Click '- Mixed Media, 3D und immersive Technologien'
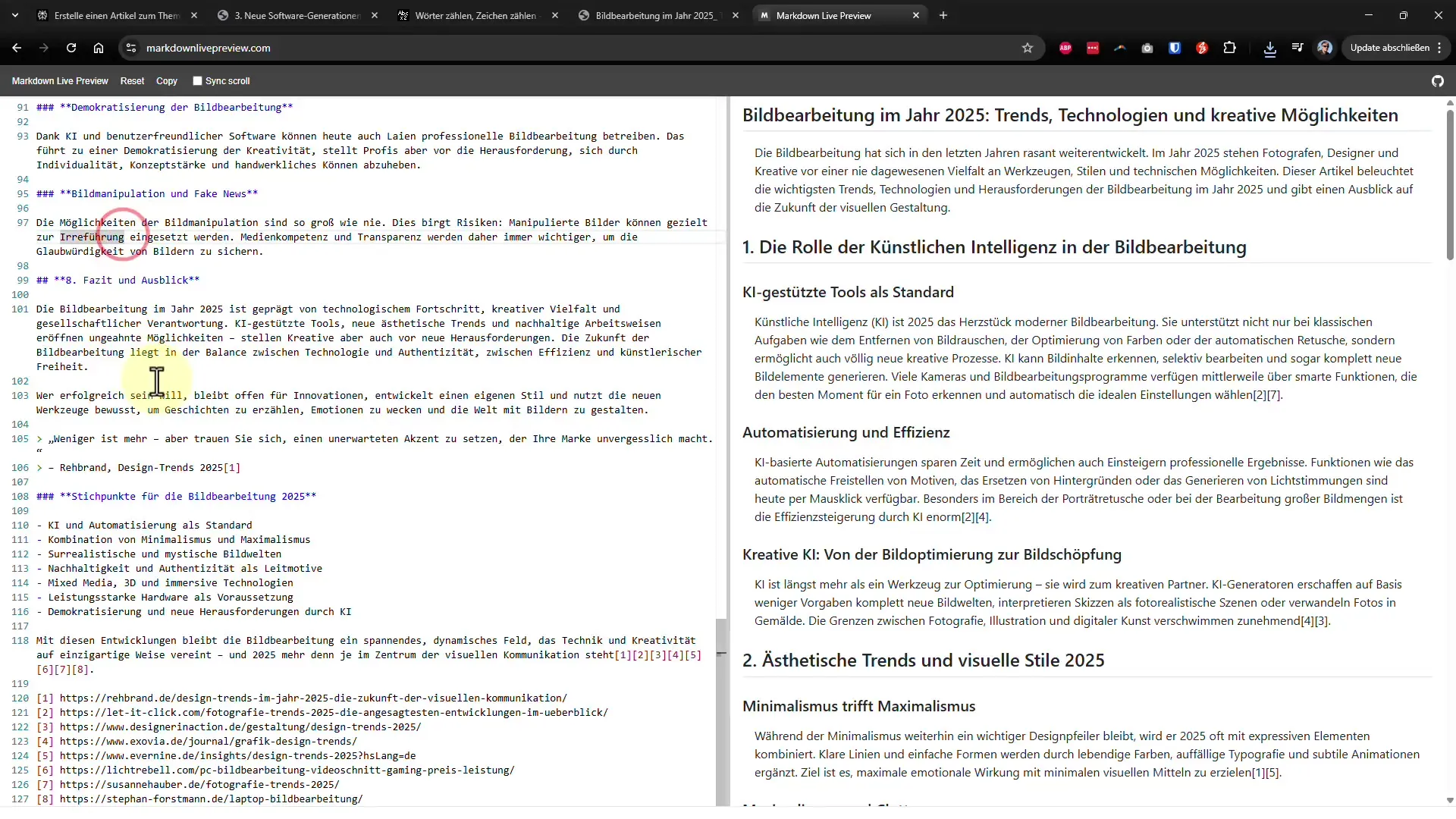 coord(165,583)
